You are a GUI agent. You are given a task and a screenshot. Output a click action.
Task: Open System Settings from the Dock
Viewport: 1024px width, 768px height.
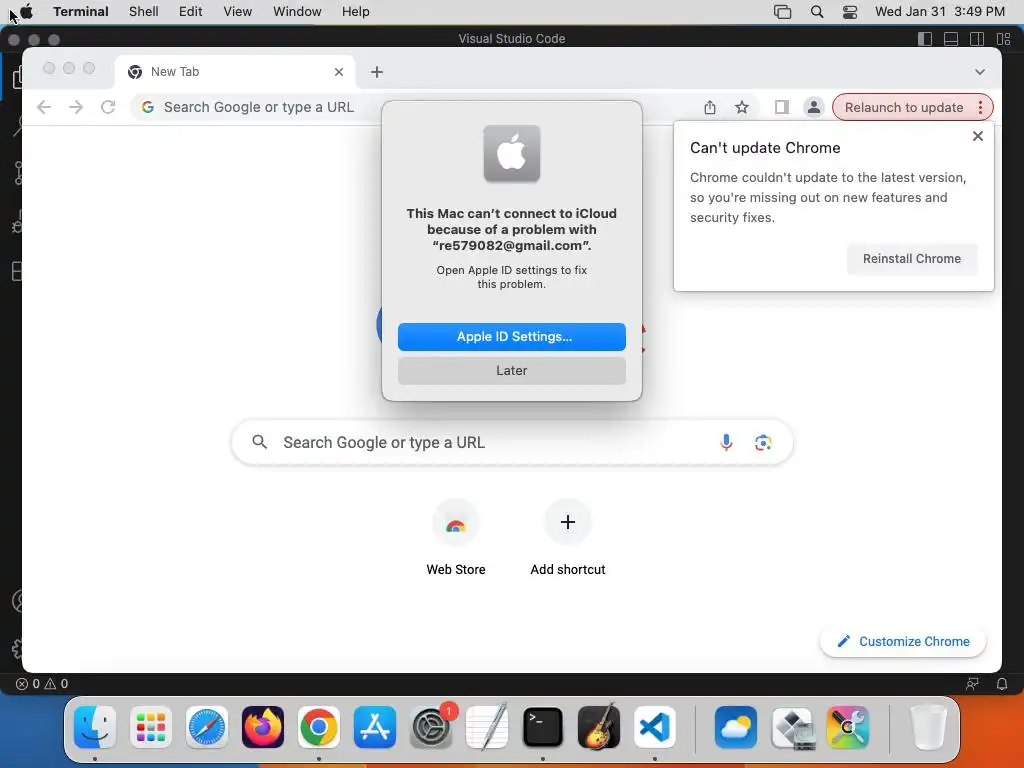[431, 727]
